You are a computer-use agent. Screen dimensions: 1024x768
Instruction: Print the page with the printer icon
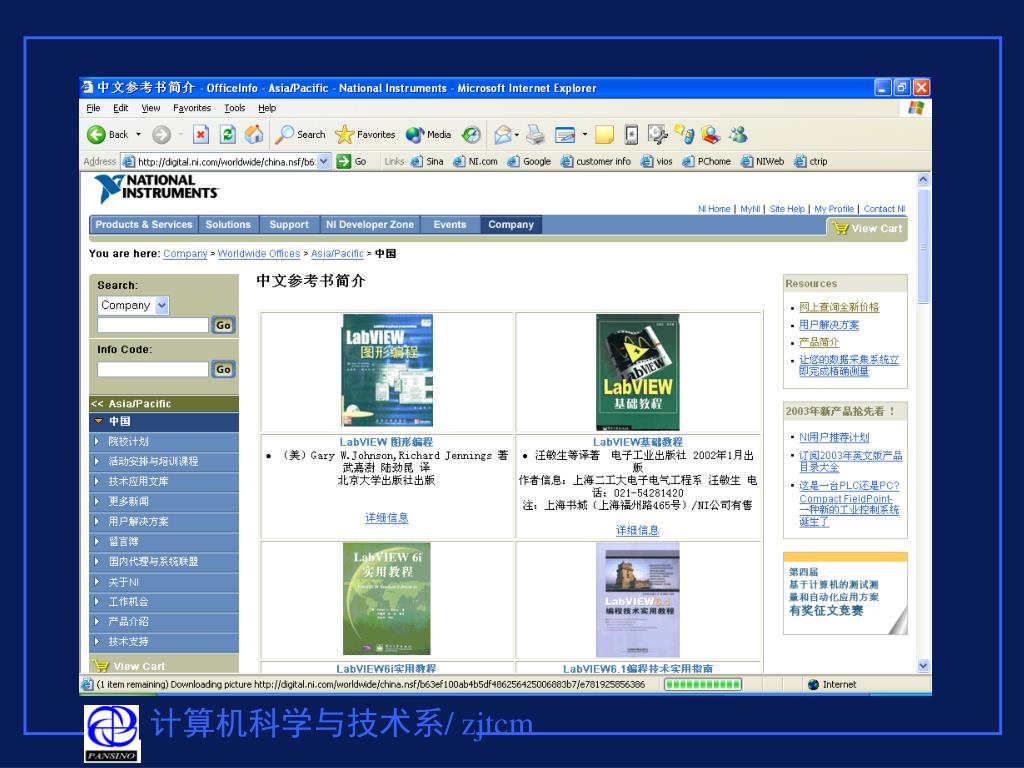(536, 135)
